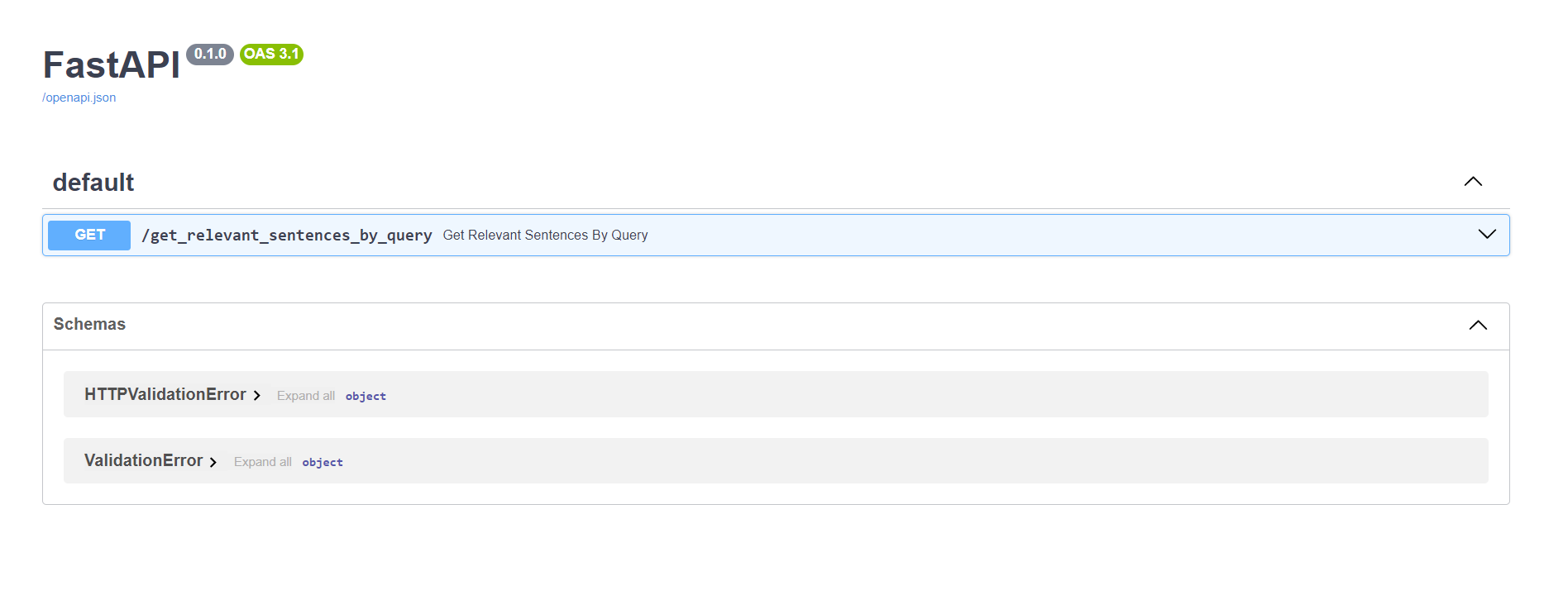Click the Get Relevant Sentences By Query description
Viewport: 1568px width, 595px height.
click(x=545, y=236)
